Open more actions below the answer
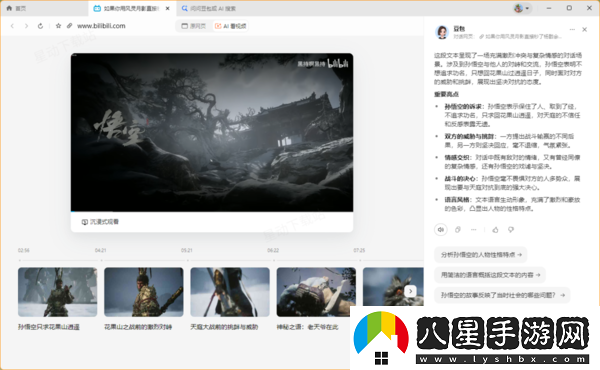 473,230
